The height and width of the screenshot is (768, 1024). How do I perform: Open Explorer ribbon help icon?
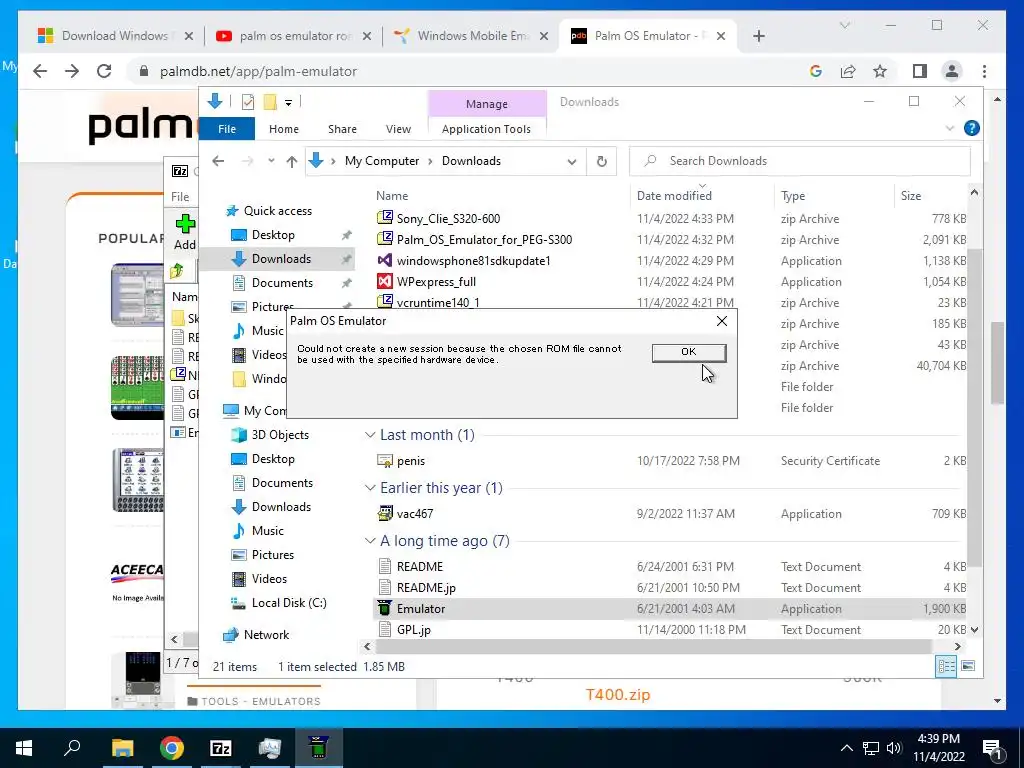[971, 128]
